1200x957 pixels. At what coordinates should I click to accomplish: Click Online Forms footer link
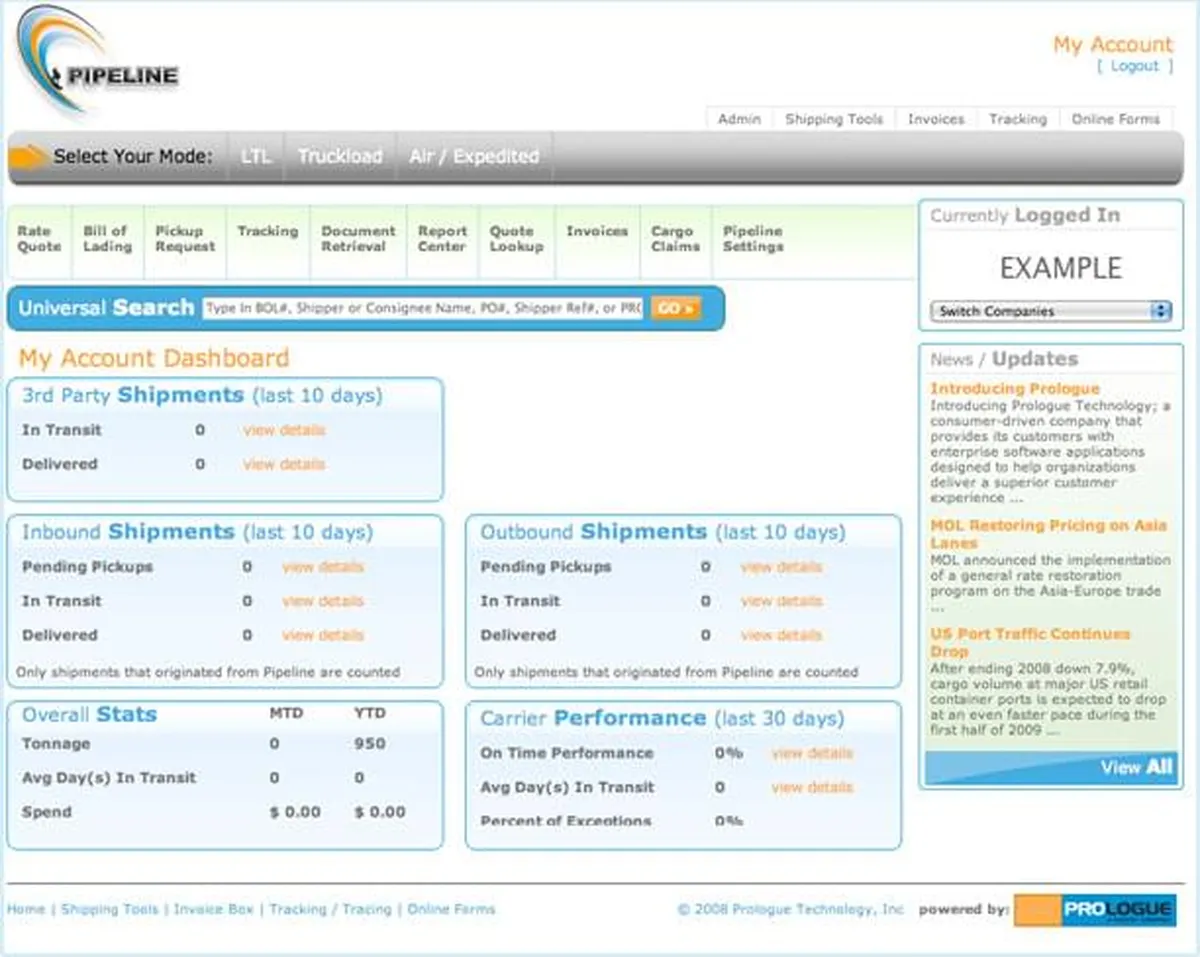pyautogui.click(x=451, y=909)
